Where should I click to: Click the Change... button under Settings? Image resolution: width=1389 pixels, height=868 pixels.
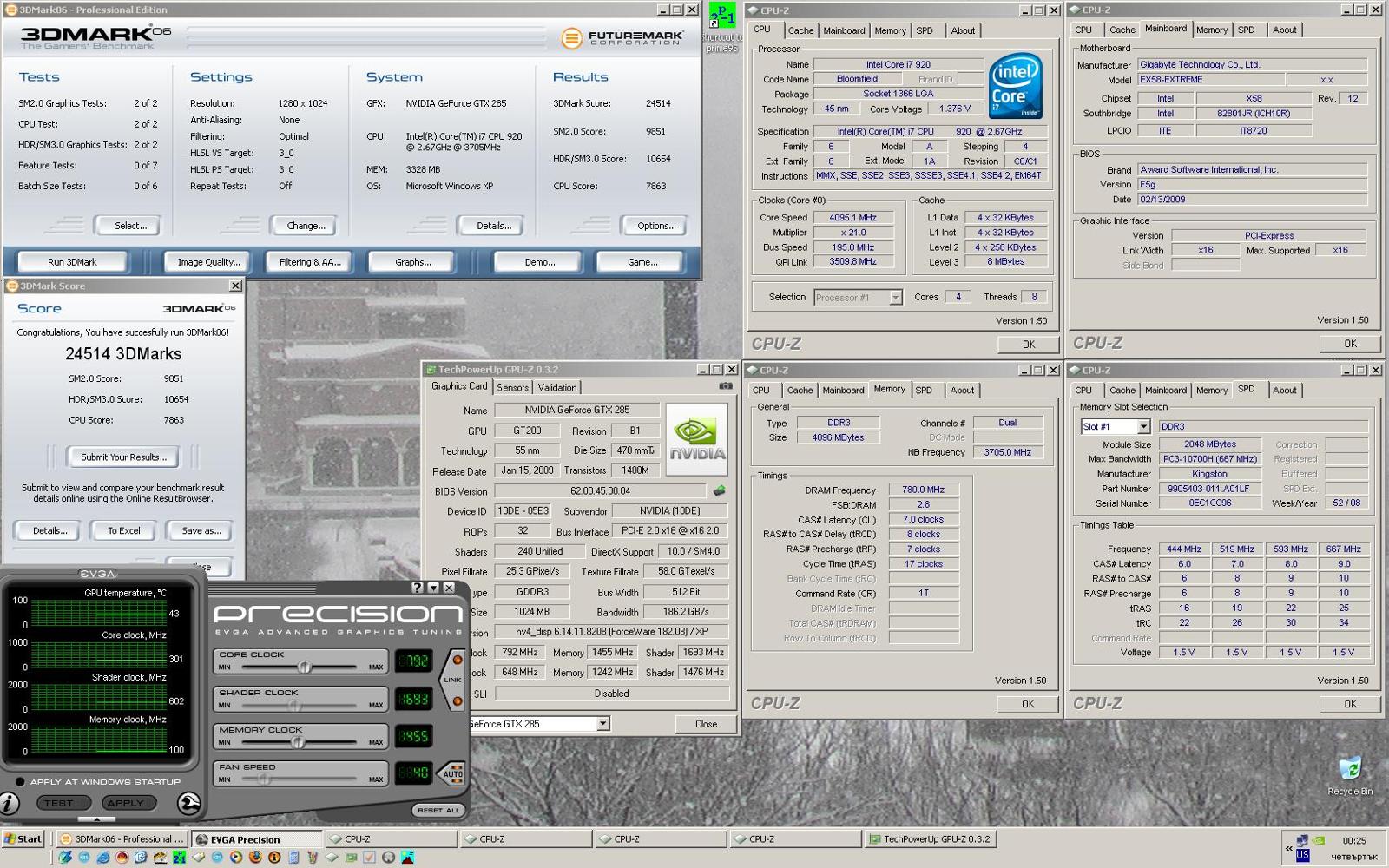coord(306,226)
